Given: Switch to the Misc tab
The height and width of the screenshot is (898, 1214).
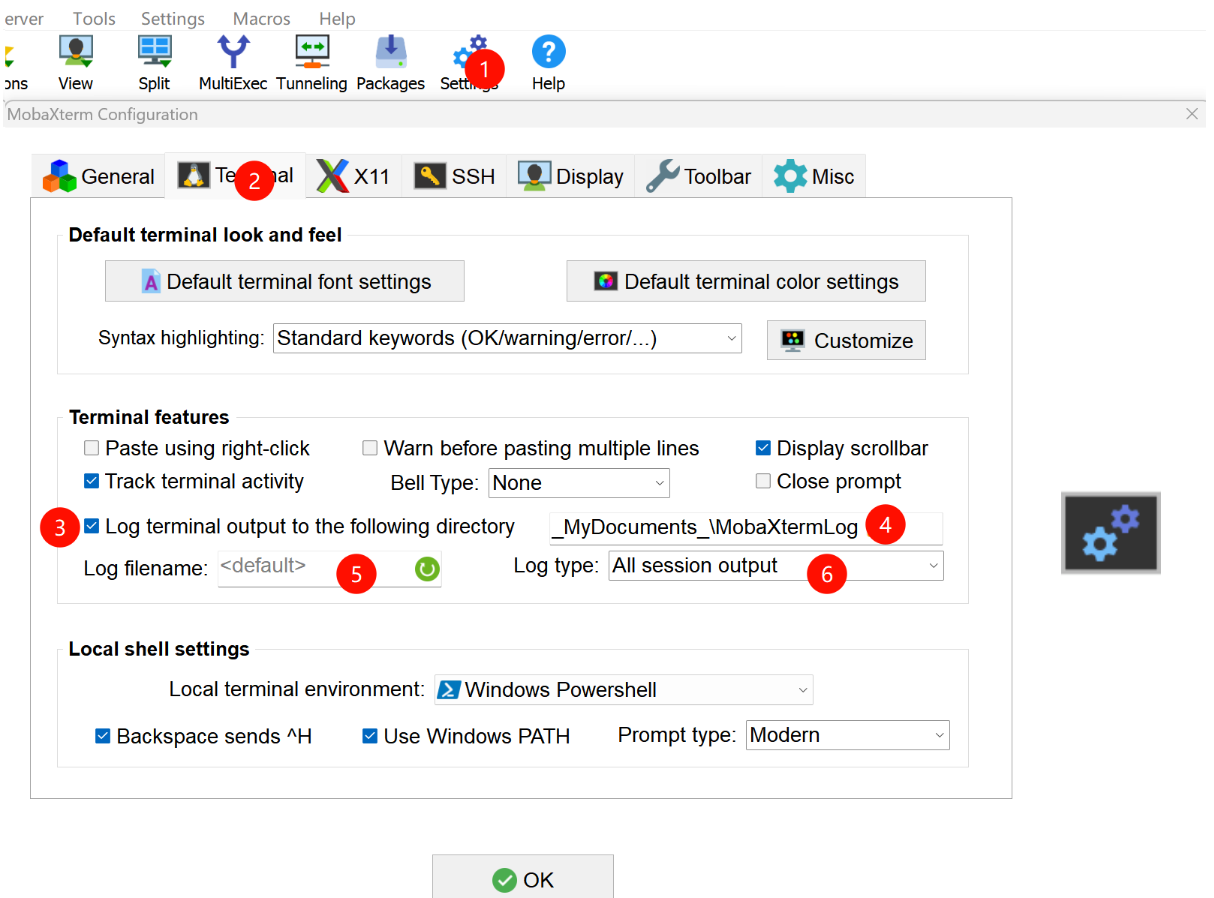Looking at the screenshot, I should pyautogui.click(x=814, y=176).
